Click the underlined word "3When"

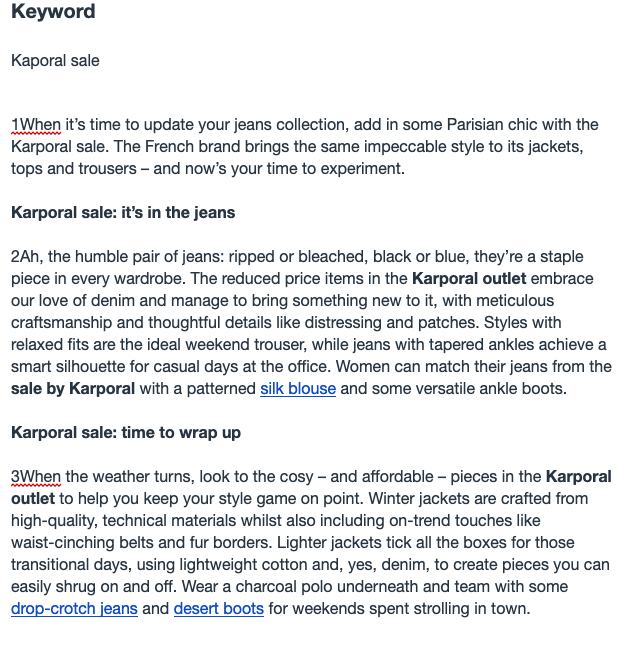click(x=36, y=476)
